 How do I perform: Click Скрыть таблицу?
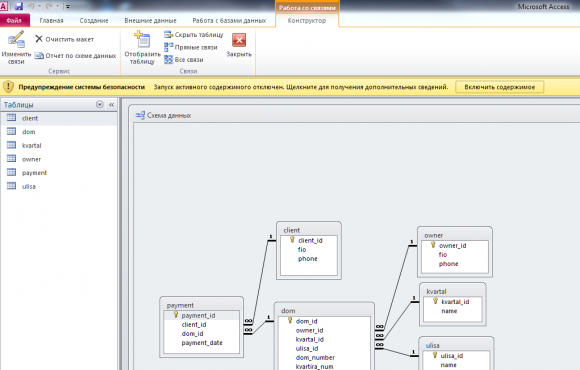click(x=194, y=34)
